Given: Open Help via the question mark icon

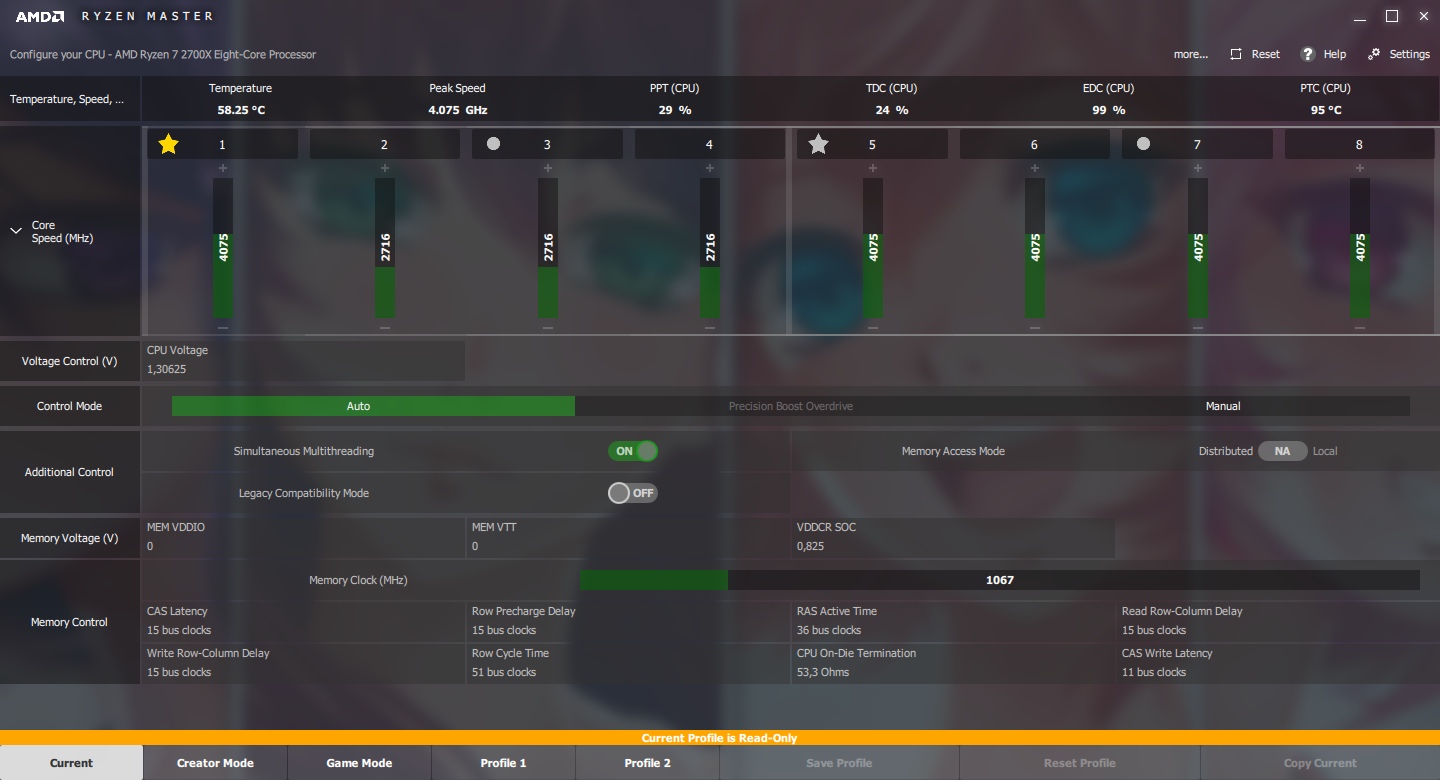Looking at the screenshot, I should 1307,54.
